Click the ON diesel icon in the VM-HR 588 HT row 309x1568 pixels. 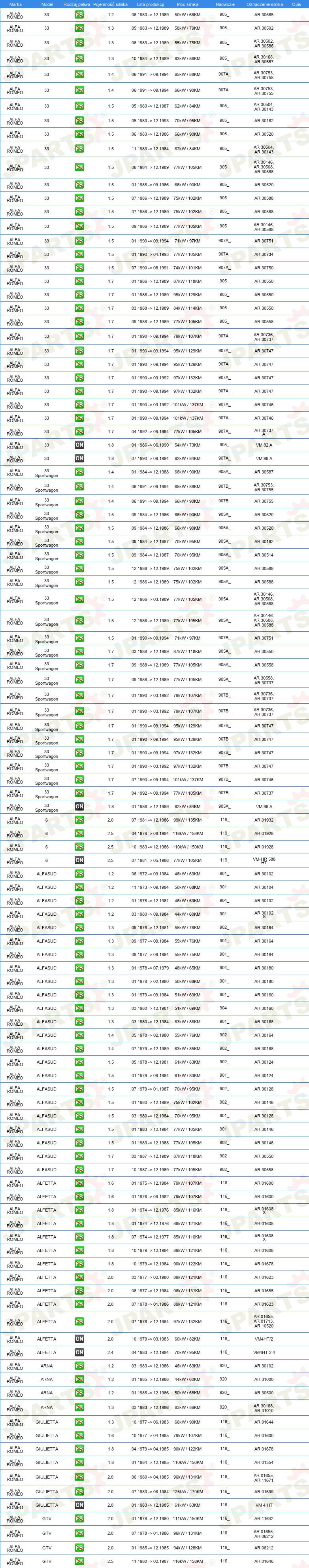[79, 860]
